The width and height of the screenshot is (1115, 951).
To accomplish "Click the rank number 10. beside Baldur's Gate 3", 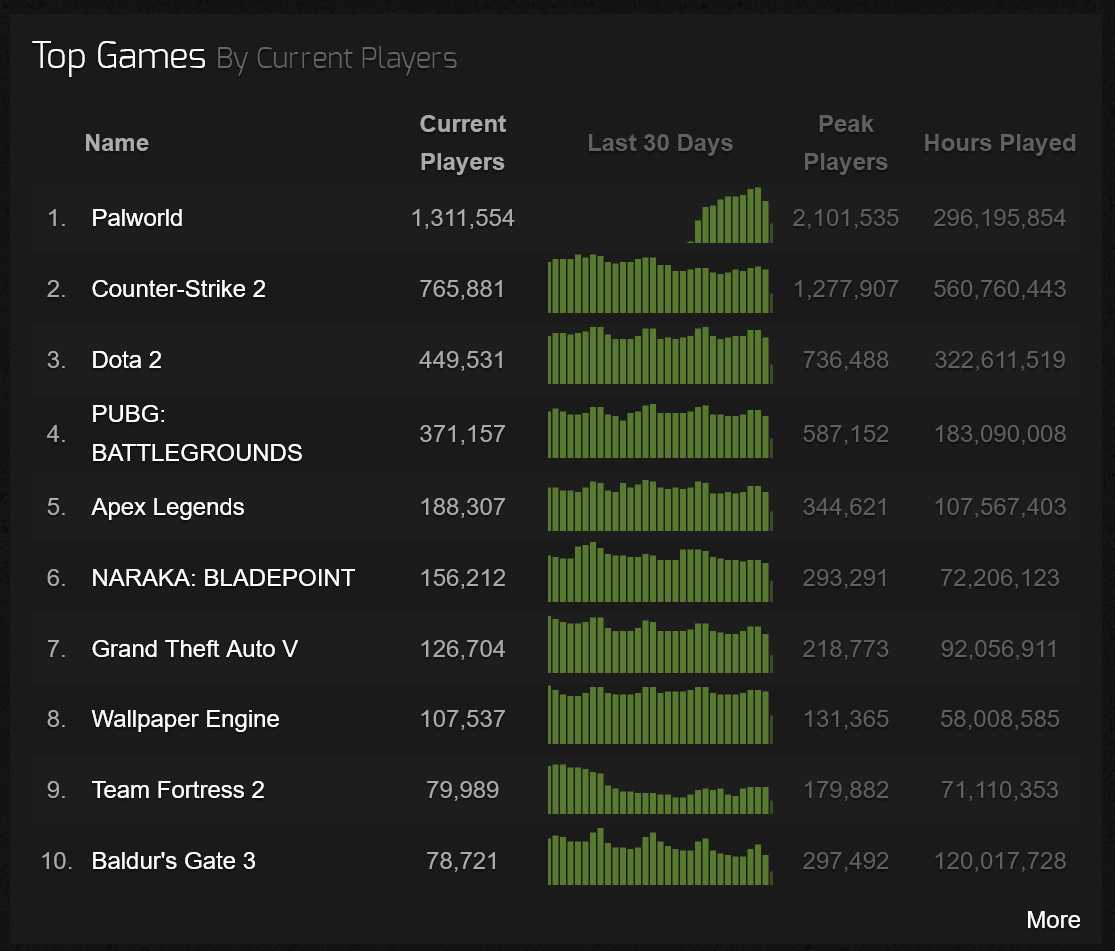I will tap(57, 861).
